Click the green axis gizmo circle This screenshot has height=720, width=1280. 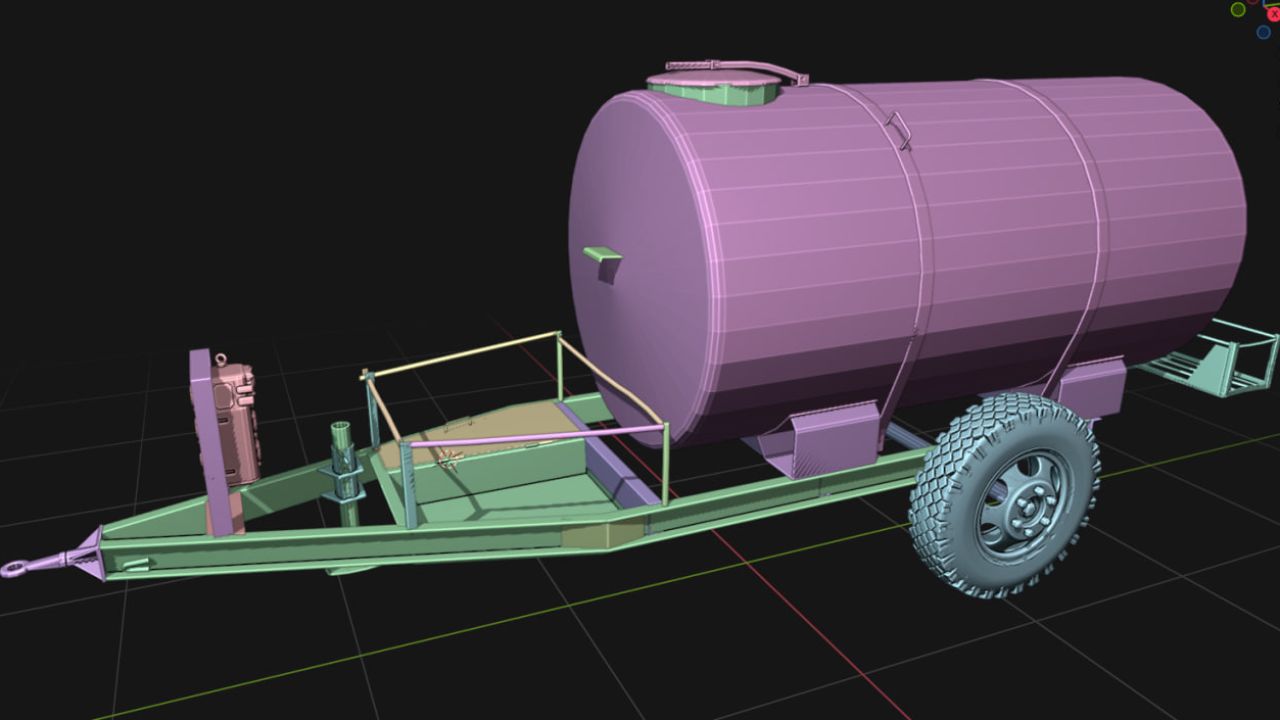point(1238,10)
